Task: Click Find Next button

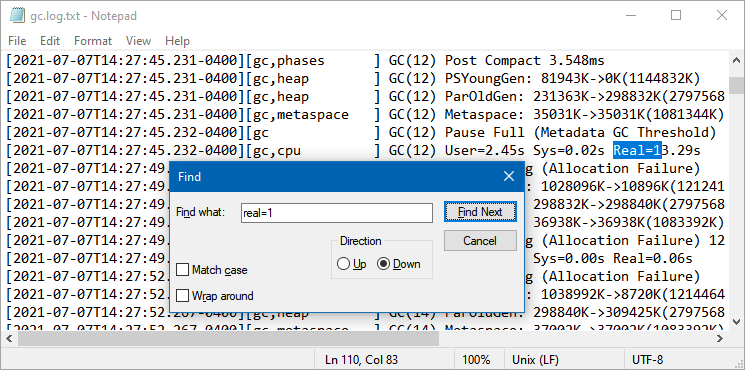Action: point(480,212)
